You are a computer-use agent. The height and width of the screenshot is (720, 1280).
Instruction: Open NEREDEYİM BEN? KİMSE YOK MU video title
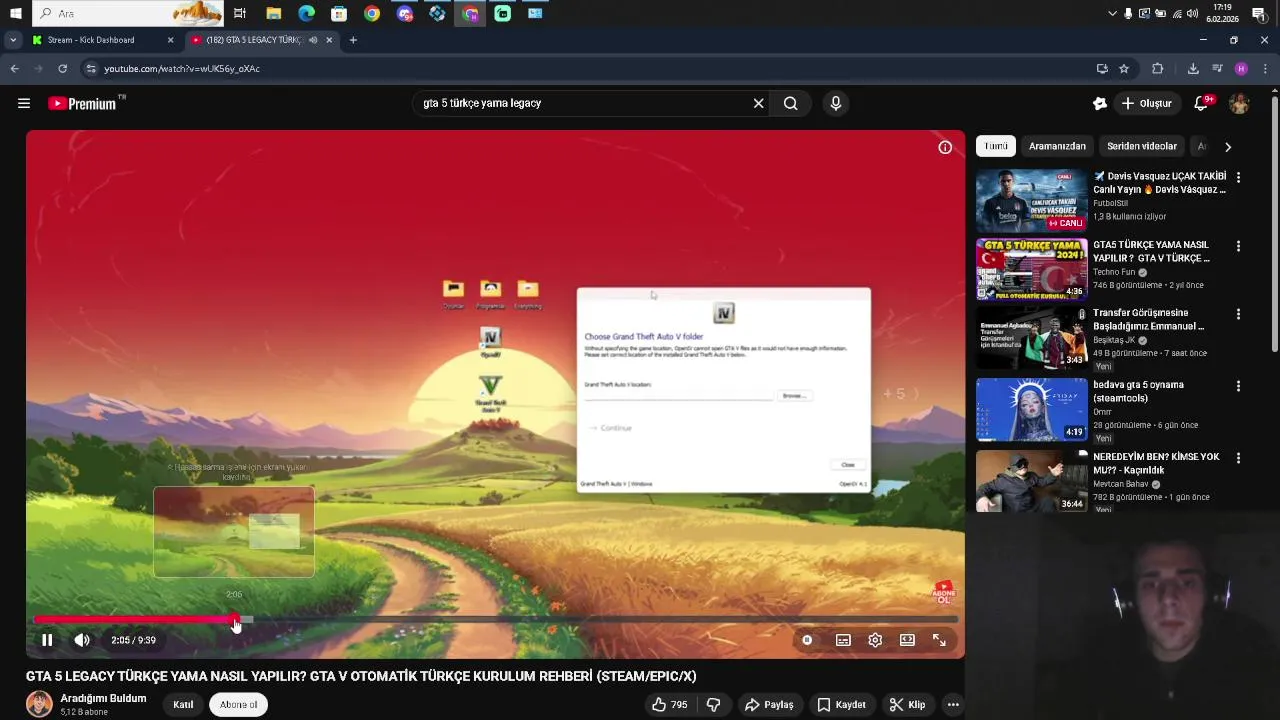click(x=1156, y=463)
